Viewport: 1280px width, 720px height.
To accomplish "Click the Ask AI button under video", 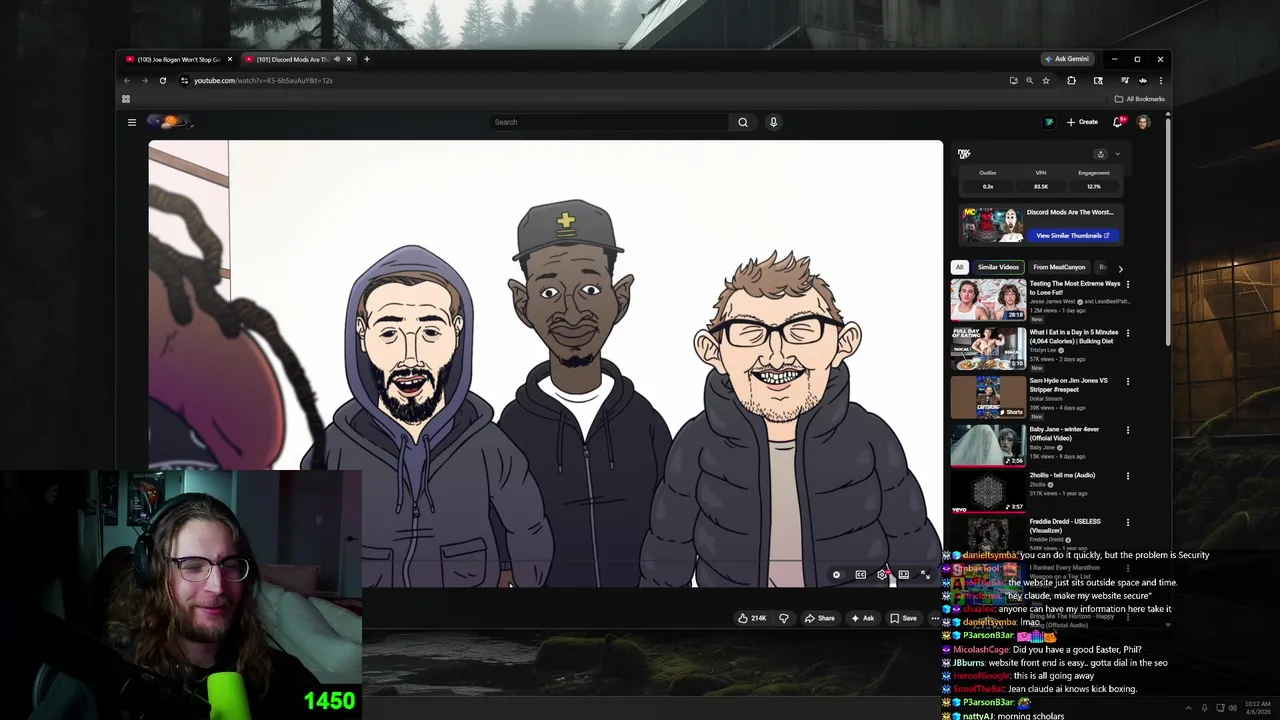I will 863,618.
